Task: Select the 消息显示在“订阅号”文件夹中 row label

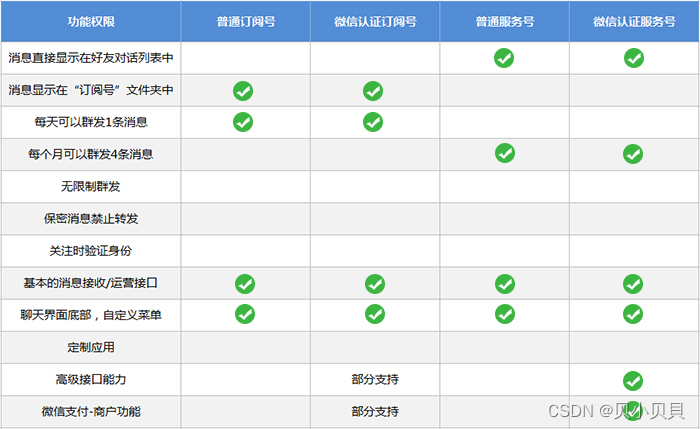Action: tap(91, 90)
